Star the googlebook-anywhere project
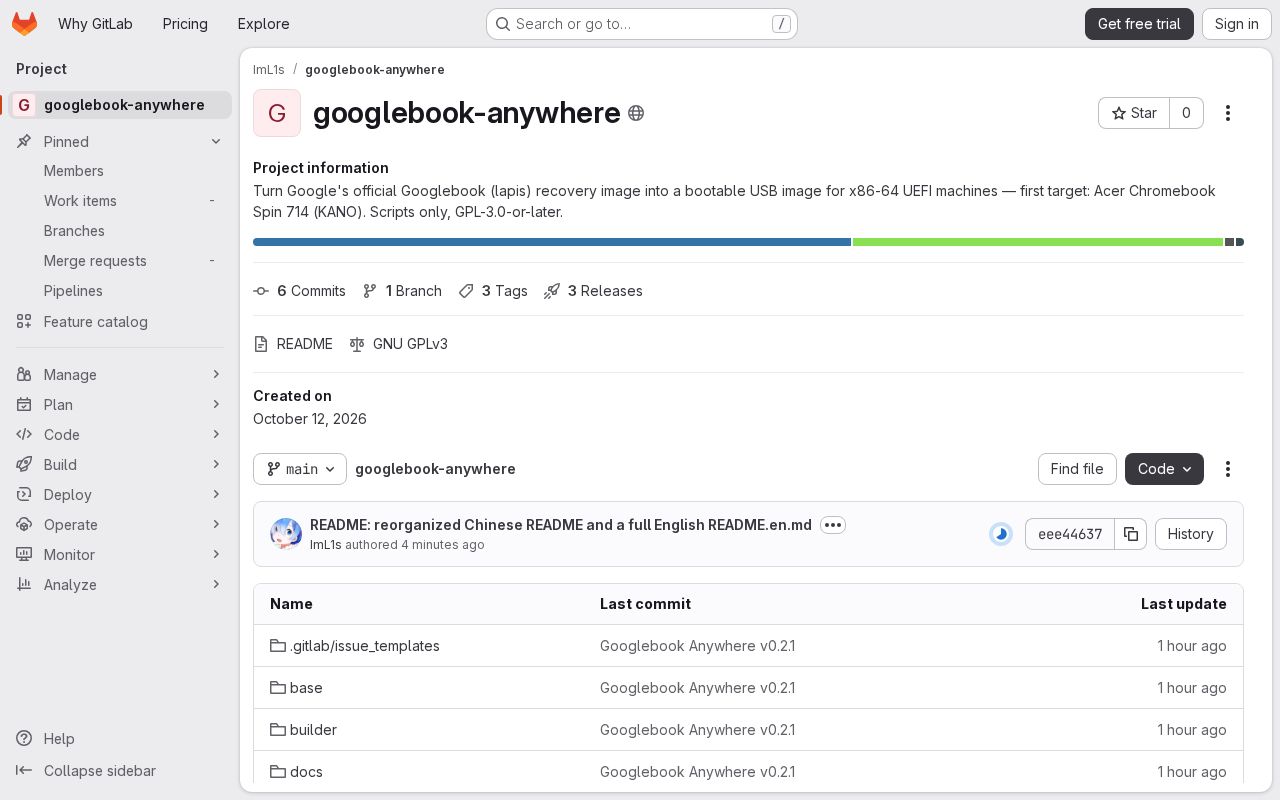 [1134, 113]
